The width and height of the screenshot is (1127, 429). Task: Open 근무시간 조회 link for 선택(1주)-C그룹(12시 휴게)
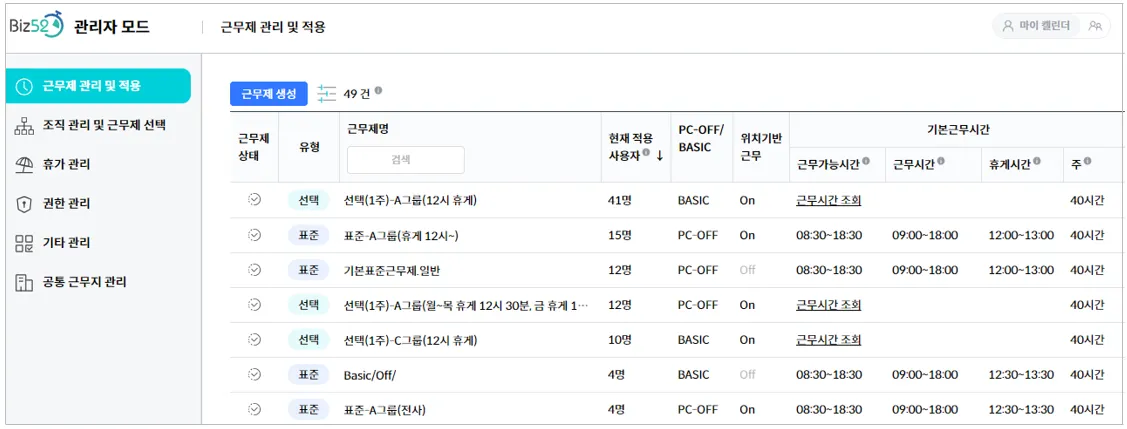point(828,340)
